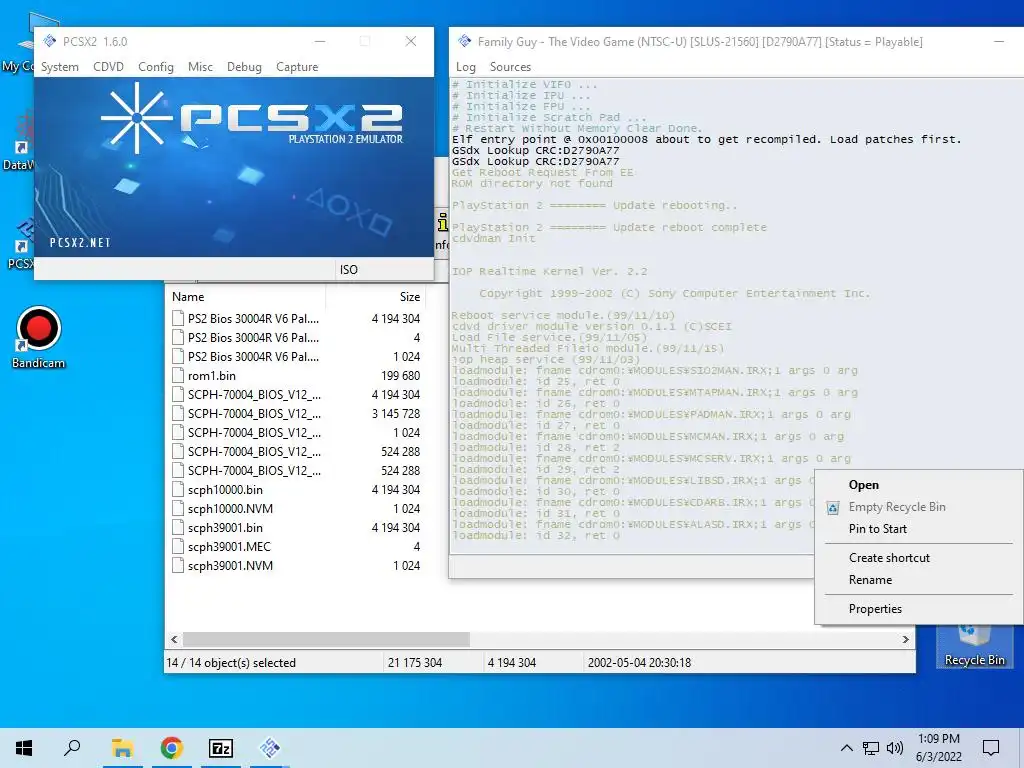Open the Sources menu in console window

pos(510,67)
